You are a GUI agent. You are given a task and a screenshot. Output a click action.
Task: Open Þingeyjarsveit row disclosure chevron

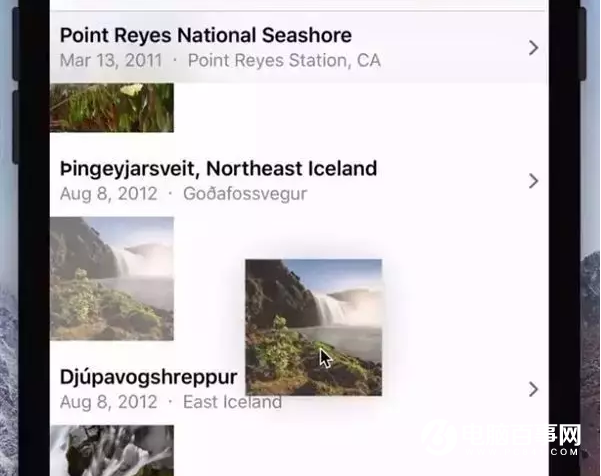coord(533,180)
